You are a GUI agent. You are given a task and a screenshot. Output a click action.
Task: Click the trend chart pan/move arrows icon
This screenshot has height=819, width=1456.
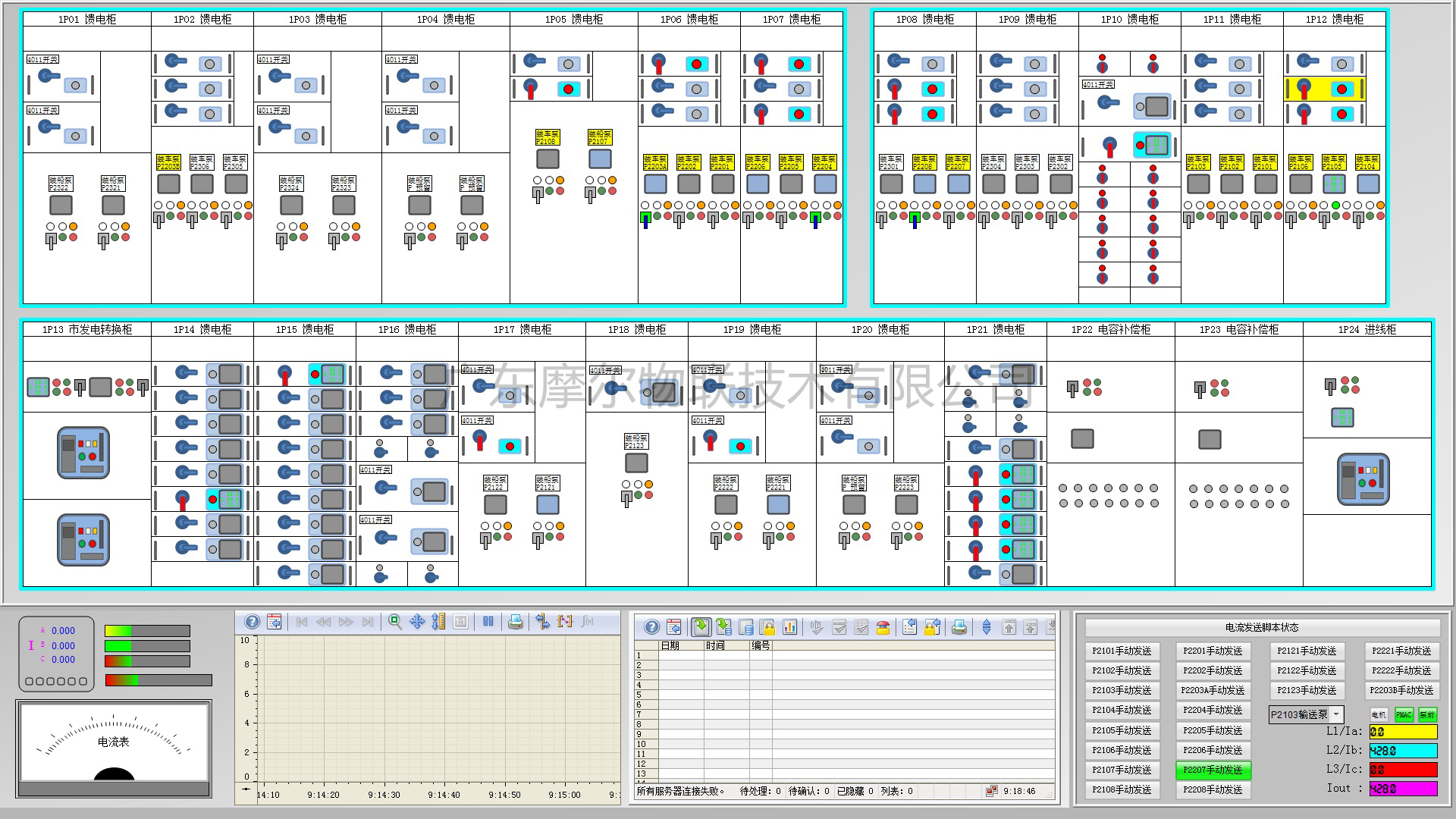point(417,622)
